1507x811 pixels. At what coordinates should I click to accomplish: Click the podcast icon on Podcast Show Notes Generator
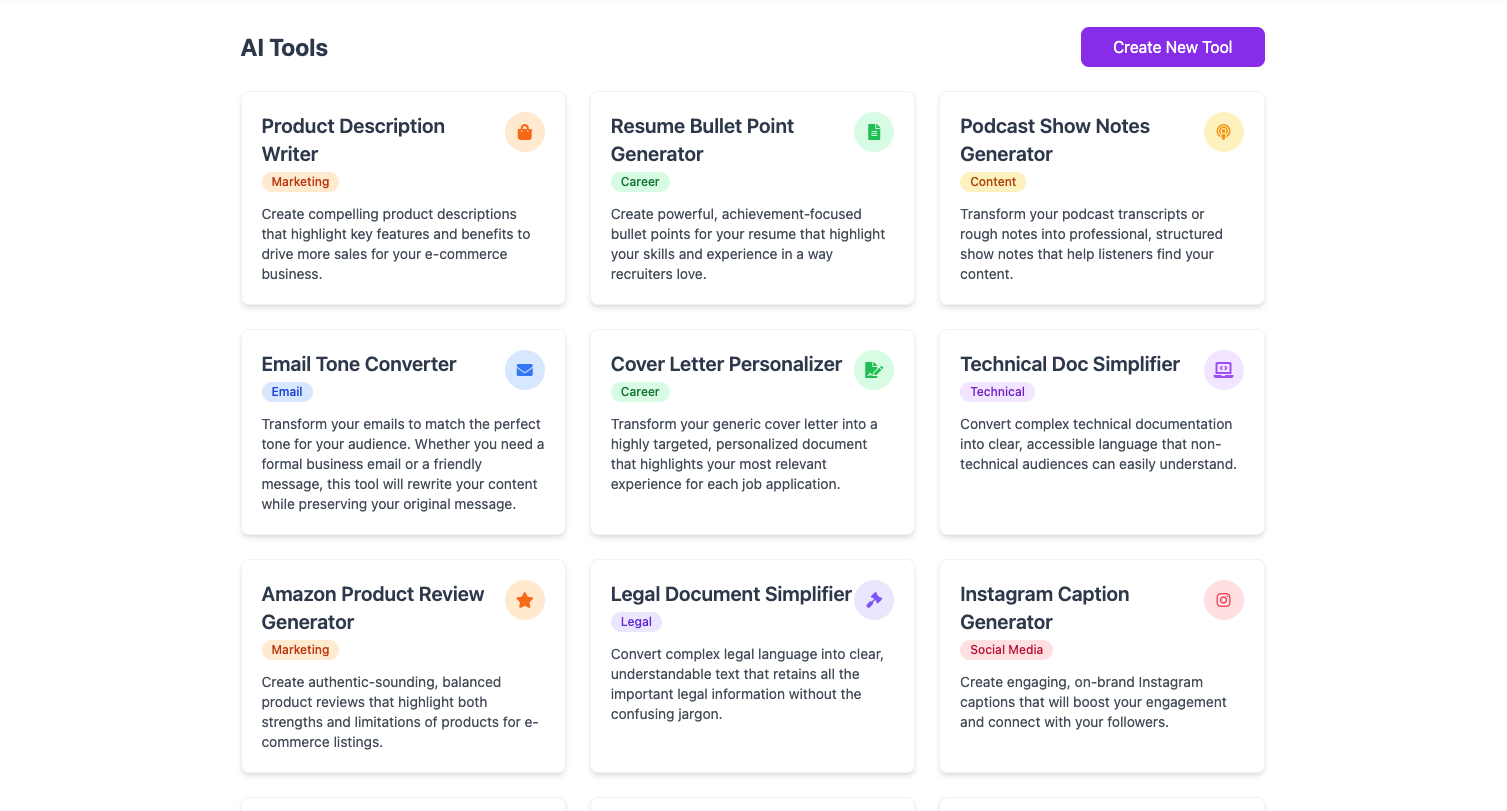click(x=1222, y=131)
